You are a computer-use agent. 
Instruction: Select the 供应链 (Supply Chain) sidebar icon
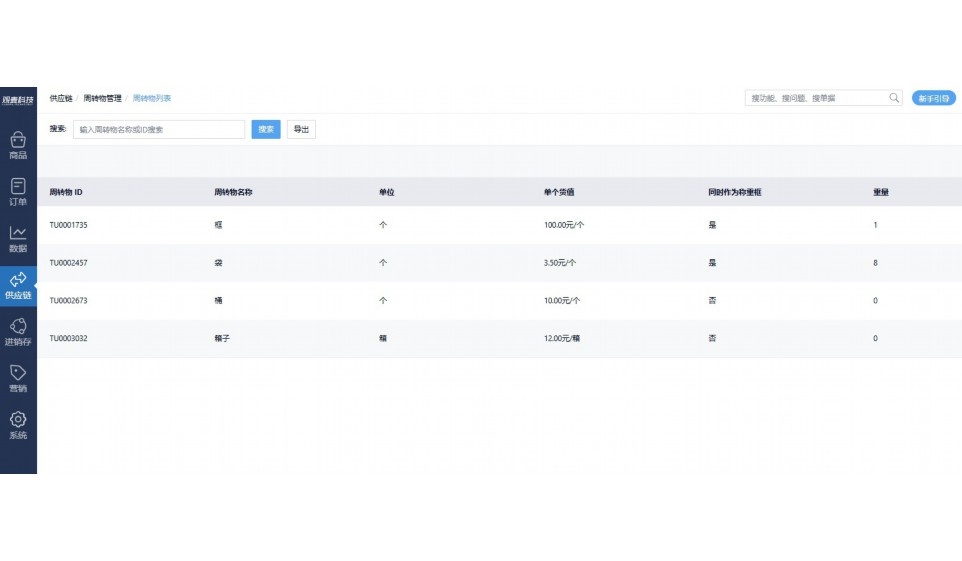click(18, 280)
